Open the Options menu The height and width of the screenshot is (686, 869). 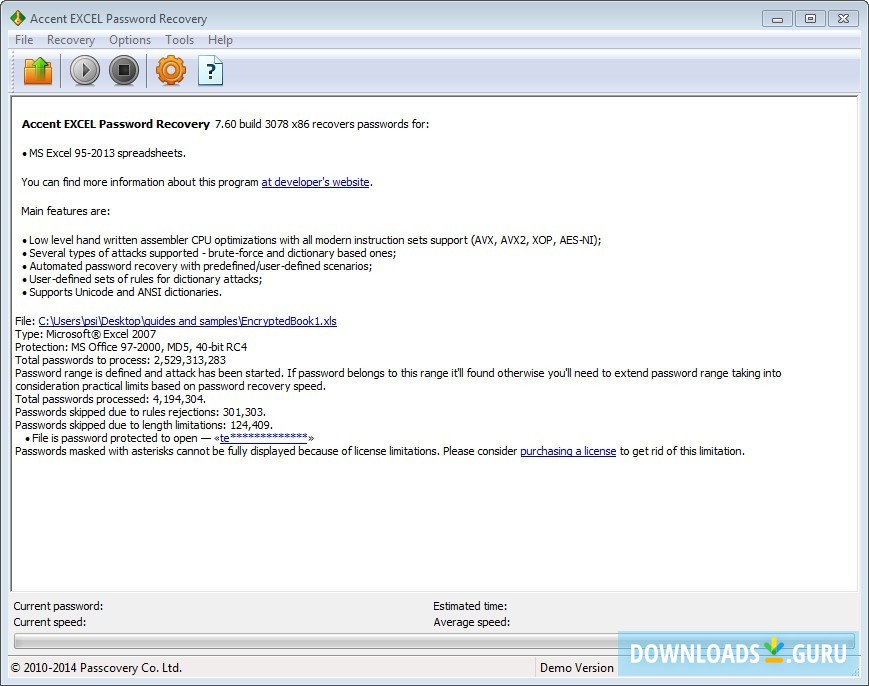pyautogui.click(x=130, y=40)
